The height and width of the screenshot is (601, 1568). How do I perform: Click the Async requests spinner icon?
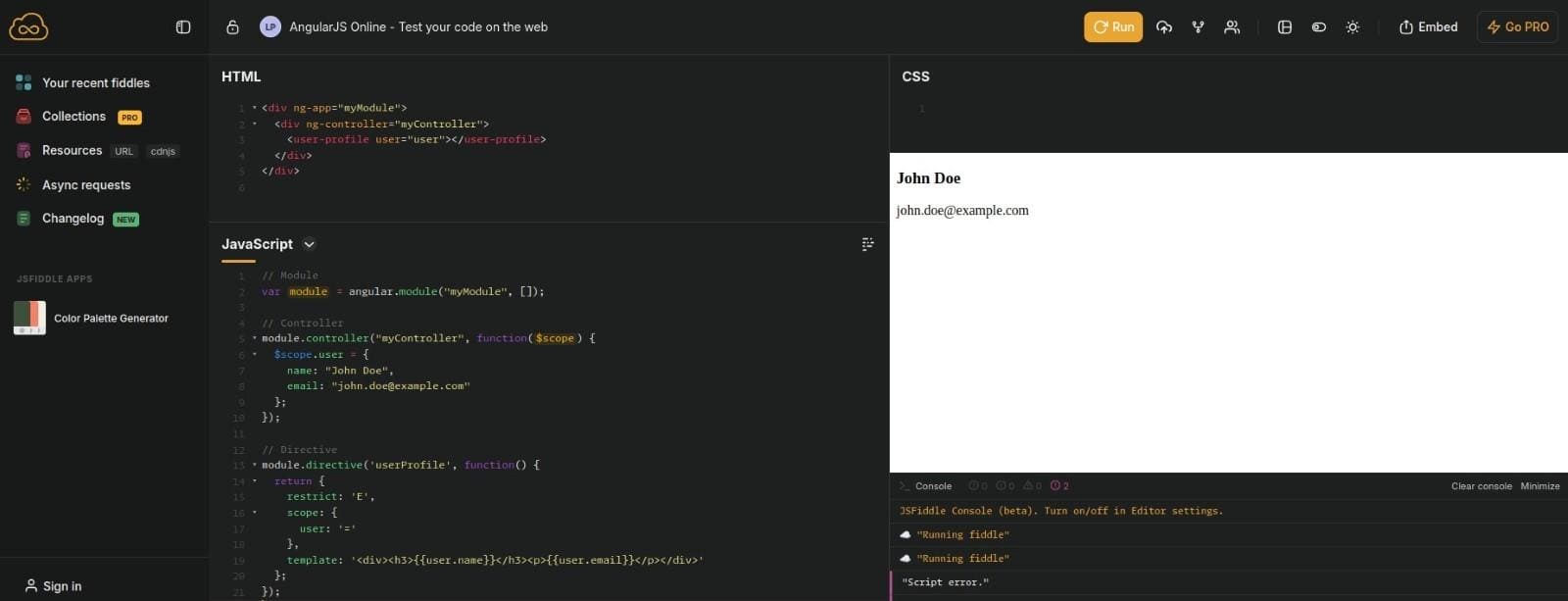tap(24, 184)
